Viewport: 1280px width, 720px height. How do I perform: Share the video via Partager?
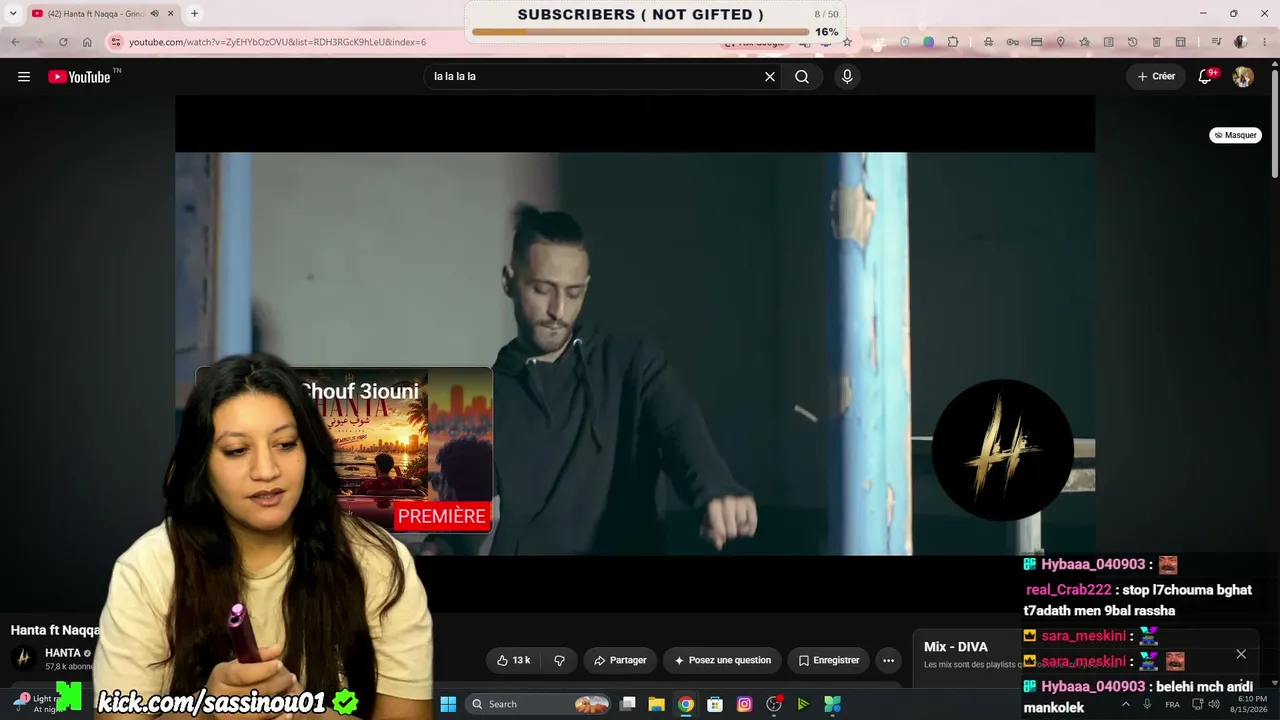coord(620,660)
